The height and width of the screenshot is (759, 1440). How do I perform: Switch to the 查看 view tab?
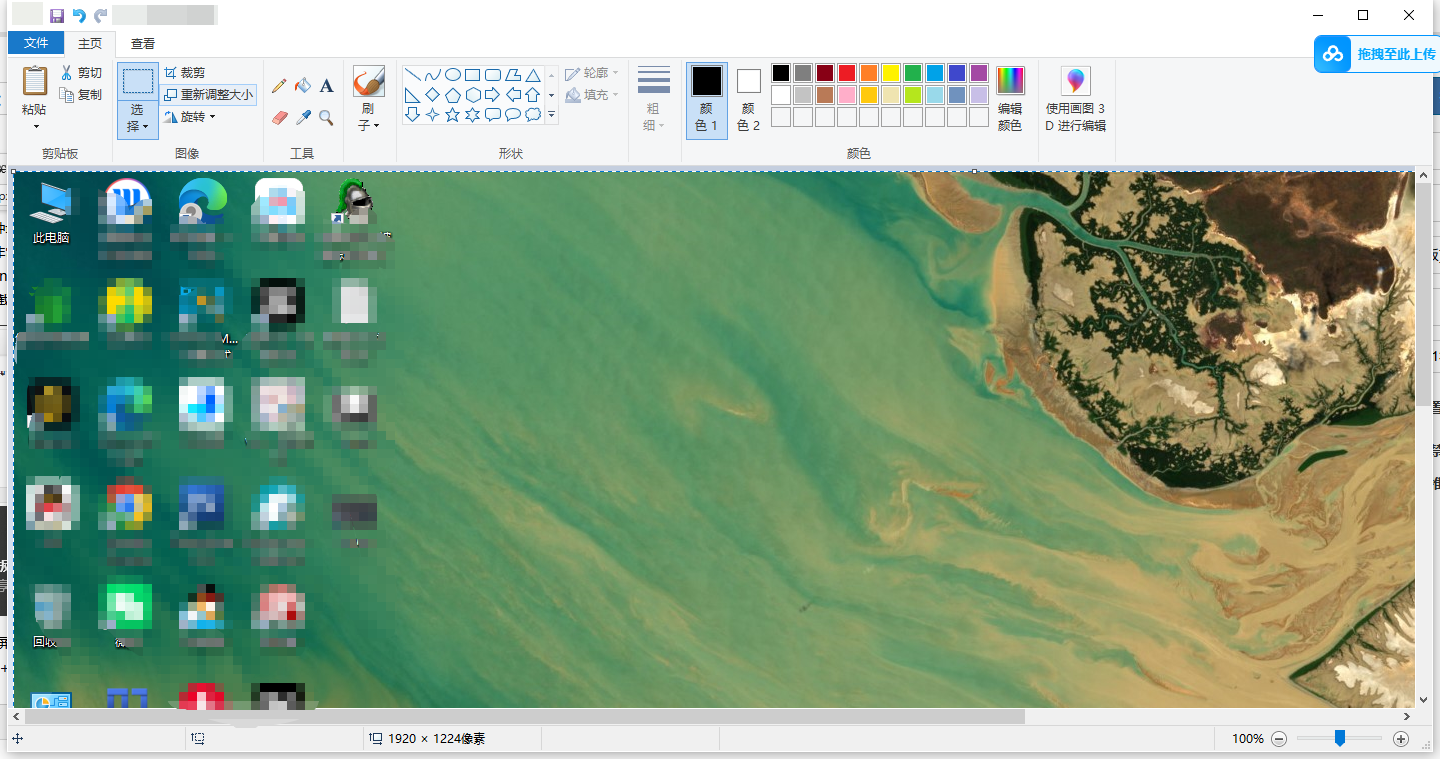[143, 43]
